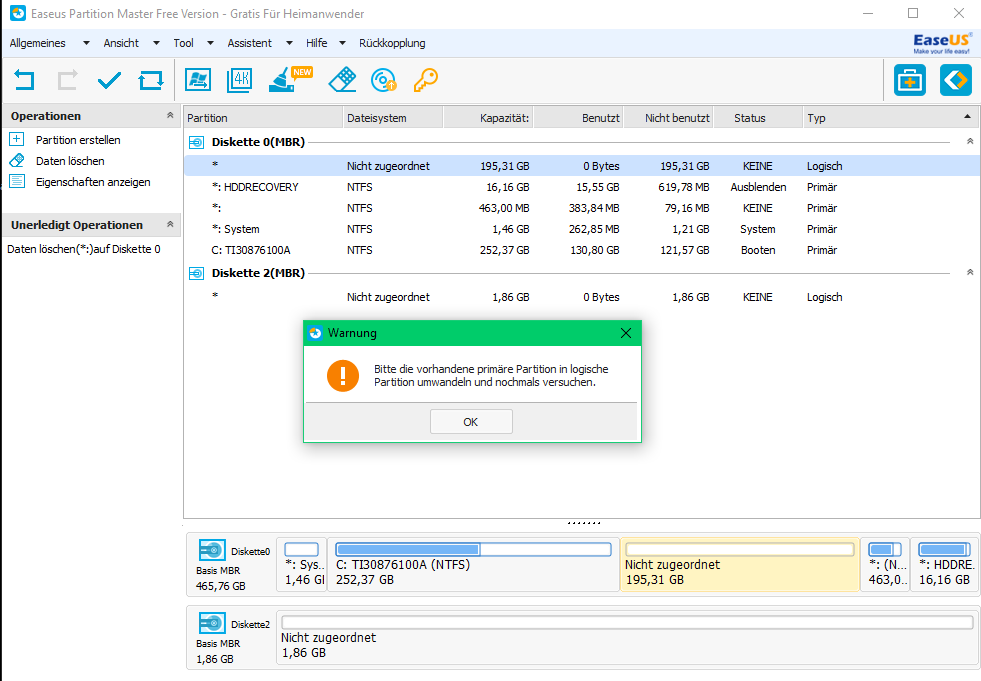Sort by the Benutzt column header
The width and height of the screenshot is (981, 681).
[x=578, y=118]
